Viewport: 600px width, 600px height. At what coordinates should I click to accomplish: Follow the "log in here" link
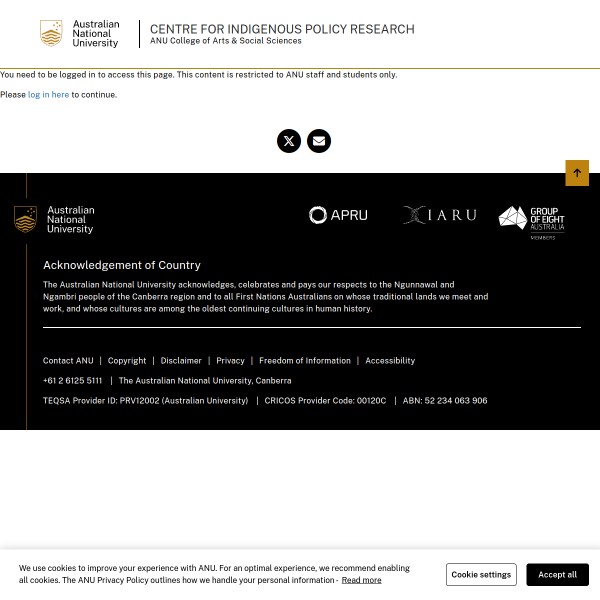[48, 95]
